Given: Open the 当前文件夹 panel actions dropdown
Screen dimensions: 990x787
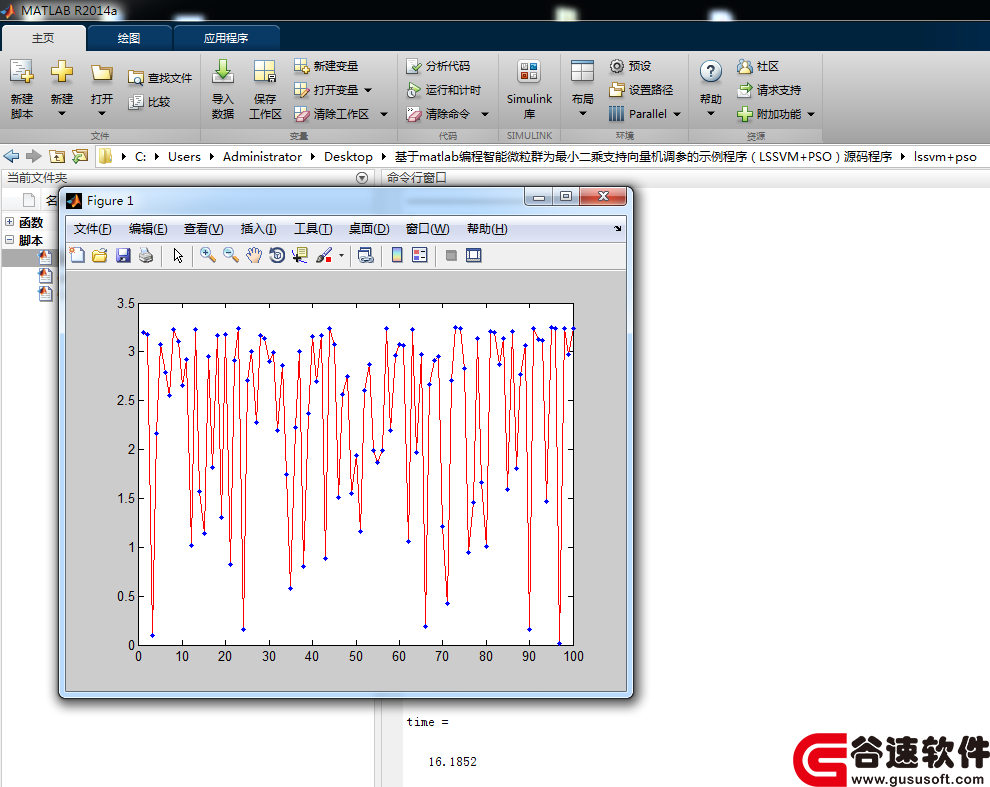Looking at the screenshot, I should 362,178.
